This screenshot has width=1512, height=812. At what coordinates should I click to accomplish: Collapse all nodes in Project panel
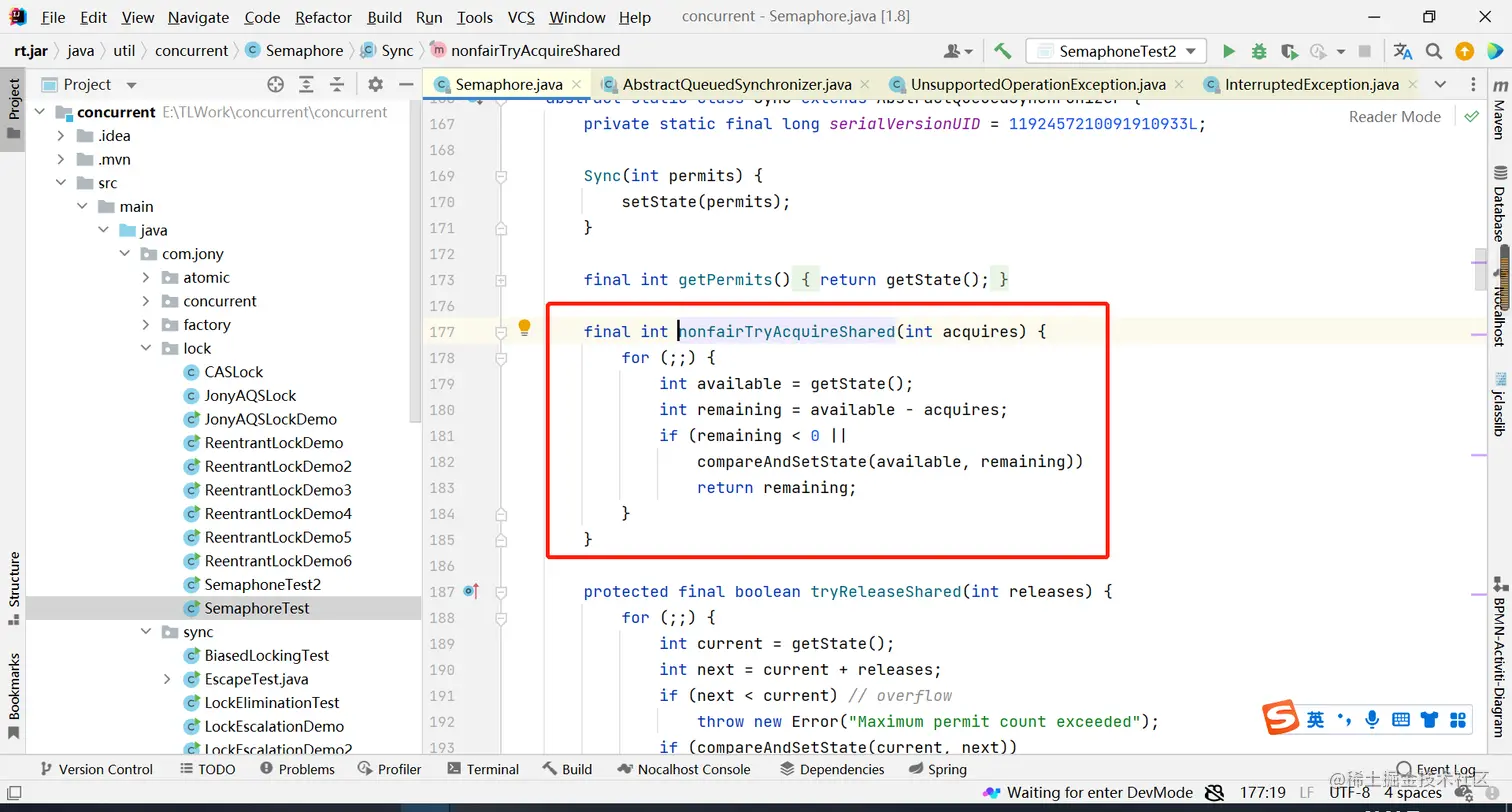(337, 85)
